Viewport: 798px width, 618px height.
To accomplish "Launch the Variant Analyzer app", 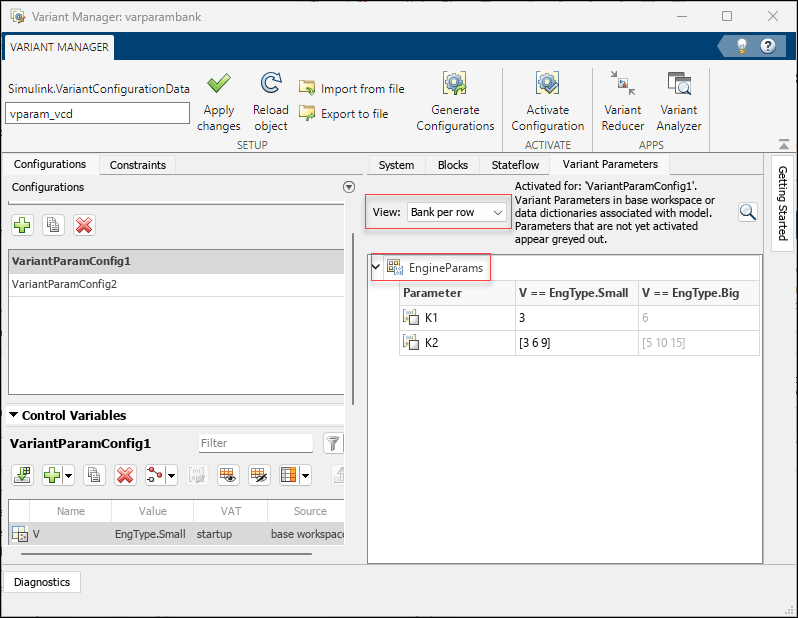I will click(x=678, y=102).
